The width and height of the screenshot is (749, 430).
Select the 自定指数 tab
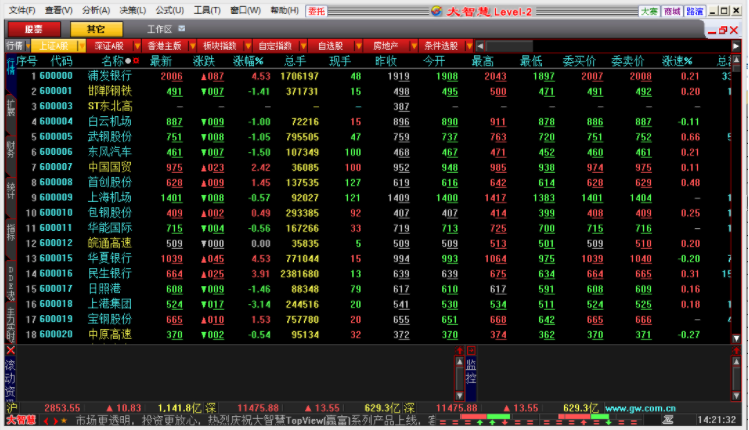click(276, 46)
